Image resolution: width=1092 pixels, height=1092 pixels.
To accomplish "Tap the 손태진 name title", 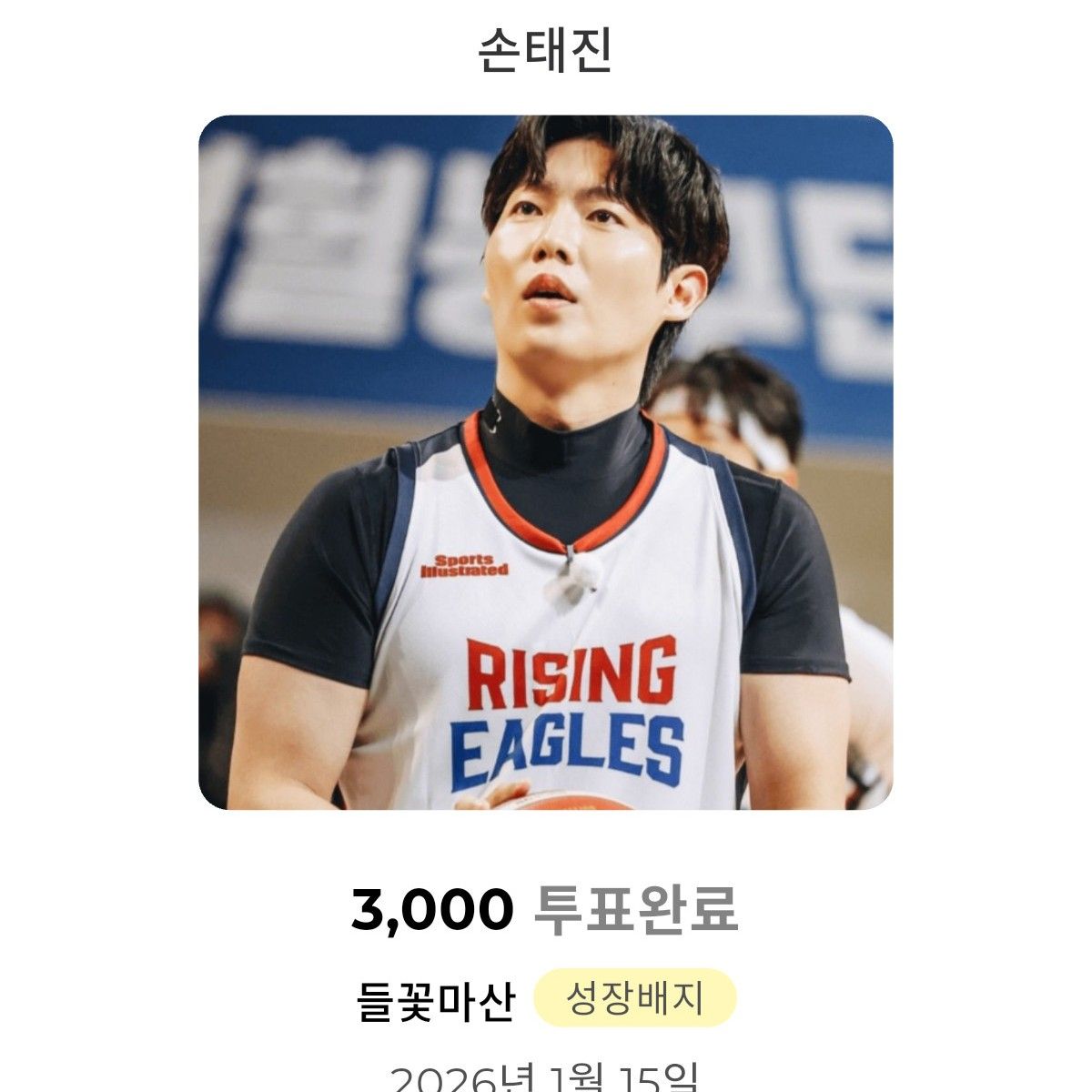I will pyautogui.click(x=545, y=52).
